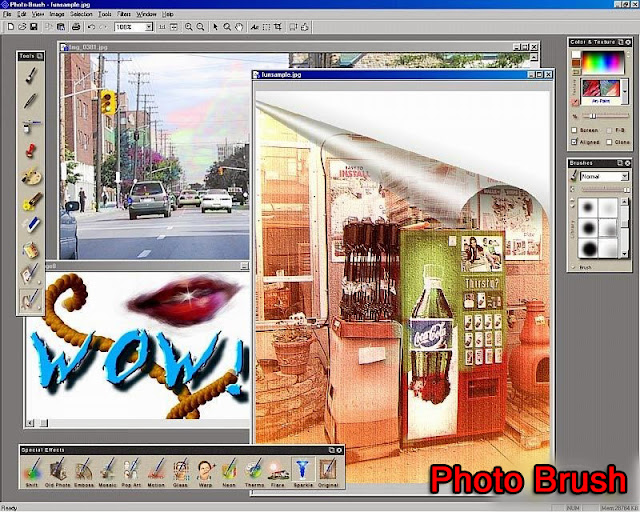
Task: Select the brown background color swatch
Action: [x=576, y=63]
